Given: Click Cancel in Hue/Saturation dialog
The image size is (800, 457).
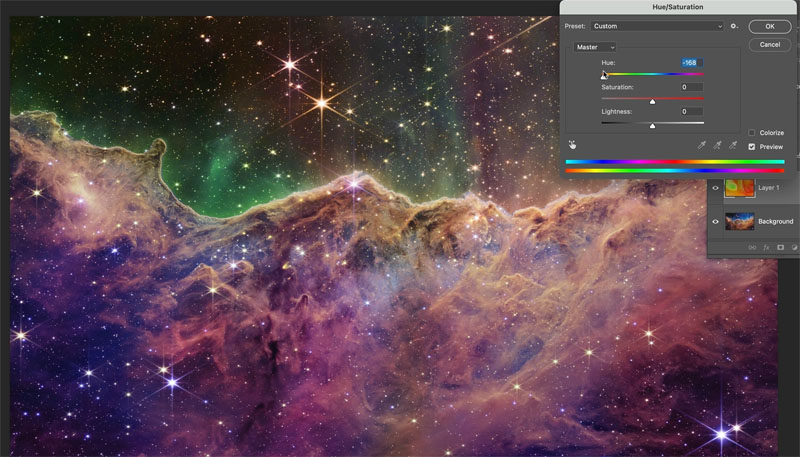Looking at the screenshot, I should point(770,45).
